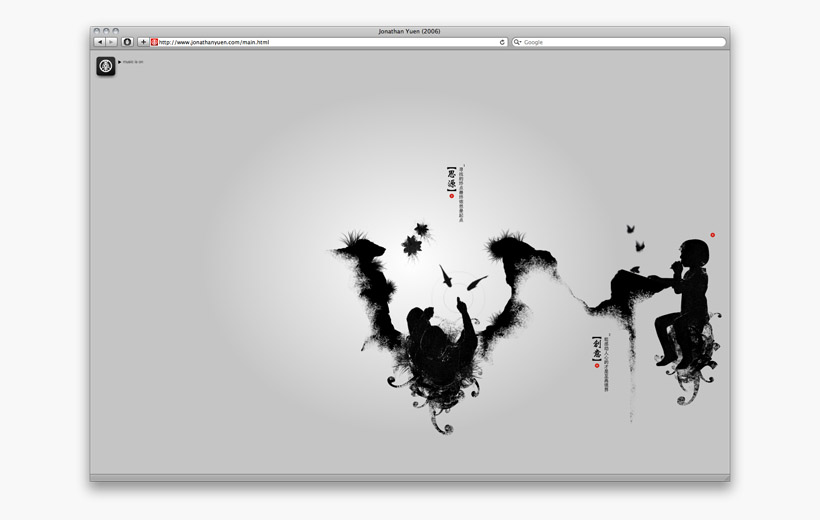Click the red dot below the 思源 label
Viewport: 820px width, 520px height.
(x=452, y=196)
